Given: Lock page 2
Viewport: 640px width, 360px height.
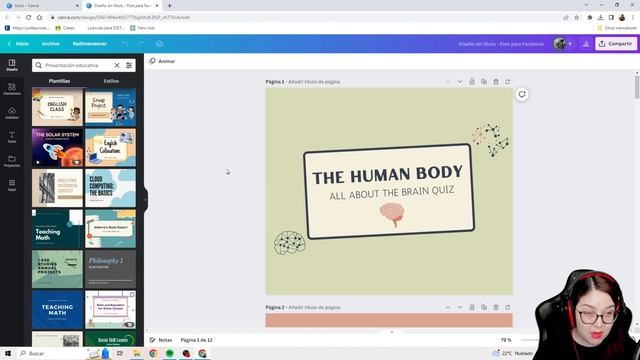Looking at the screenshot, I should [472, 307].
